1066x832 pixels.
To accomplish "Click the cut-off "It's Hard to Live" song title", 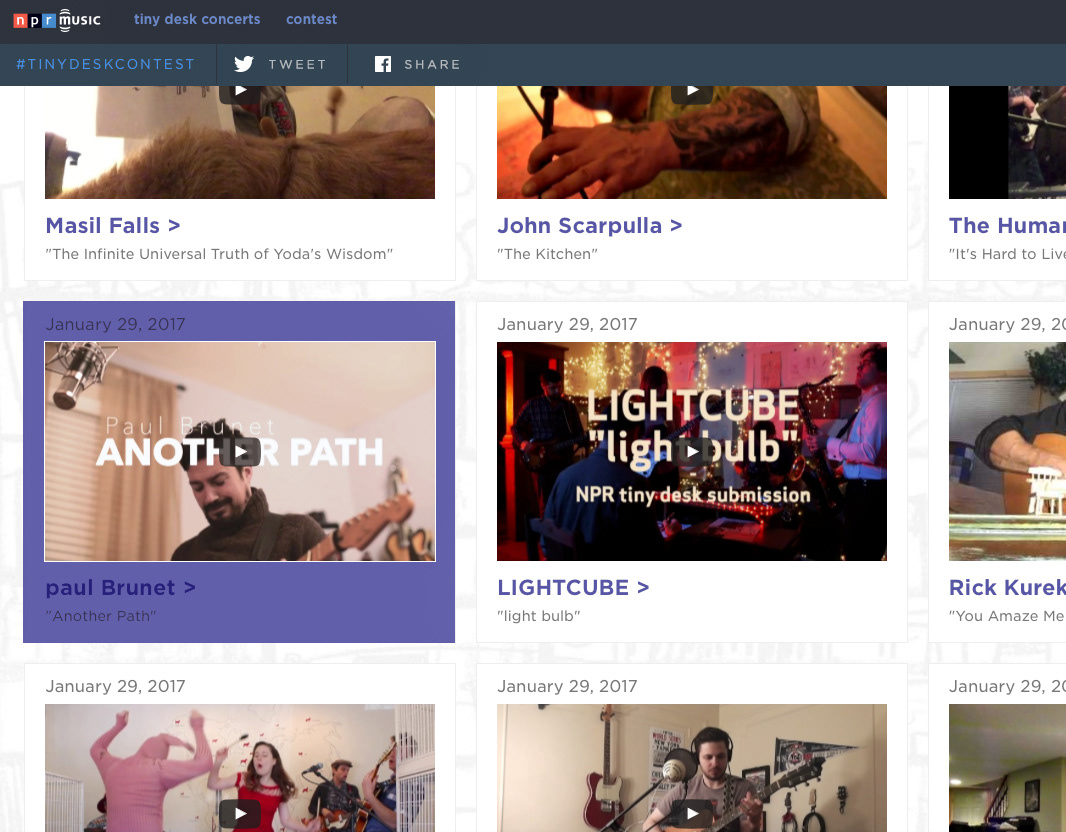I will (1007, 254).
